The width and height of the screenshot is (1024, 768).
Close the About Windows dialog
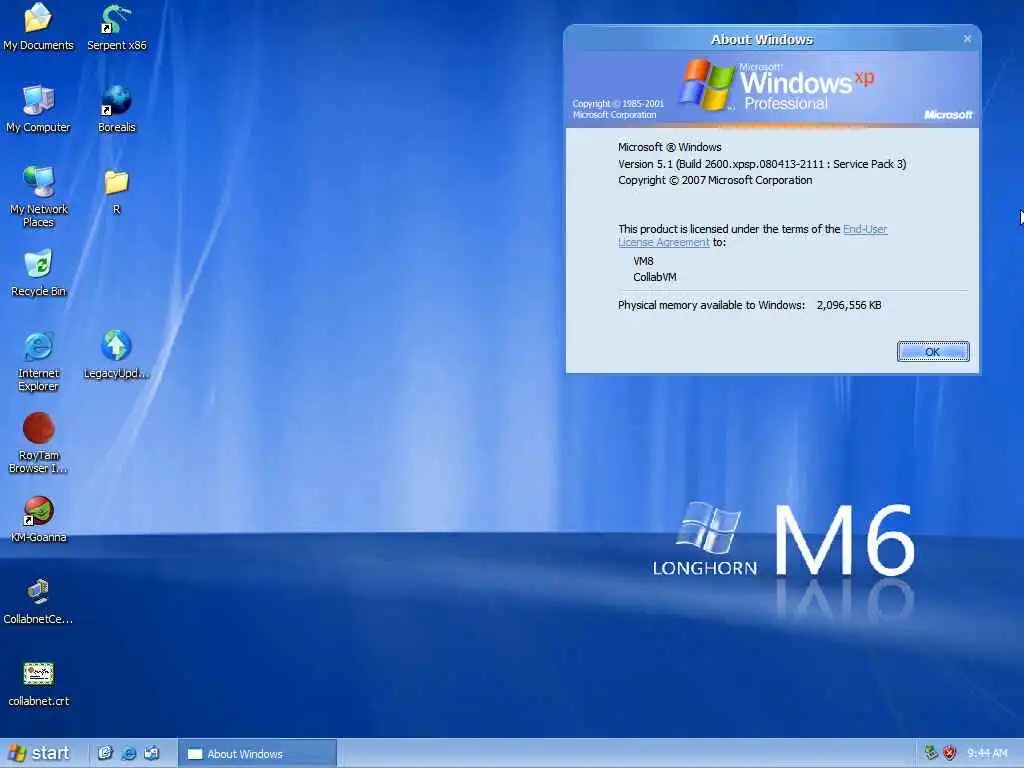(967, 39)
